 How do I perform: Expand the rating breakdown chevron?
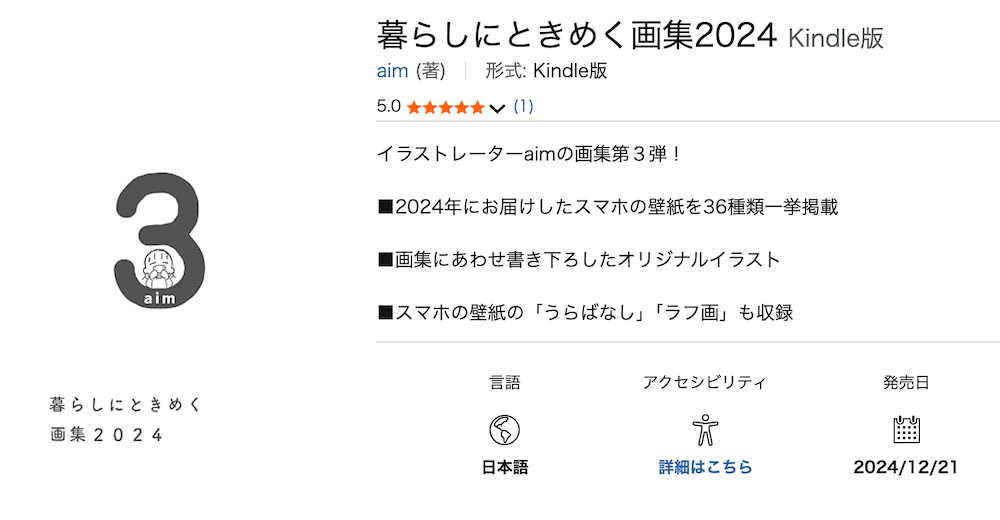pos(498,108)
